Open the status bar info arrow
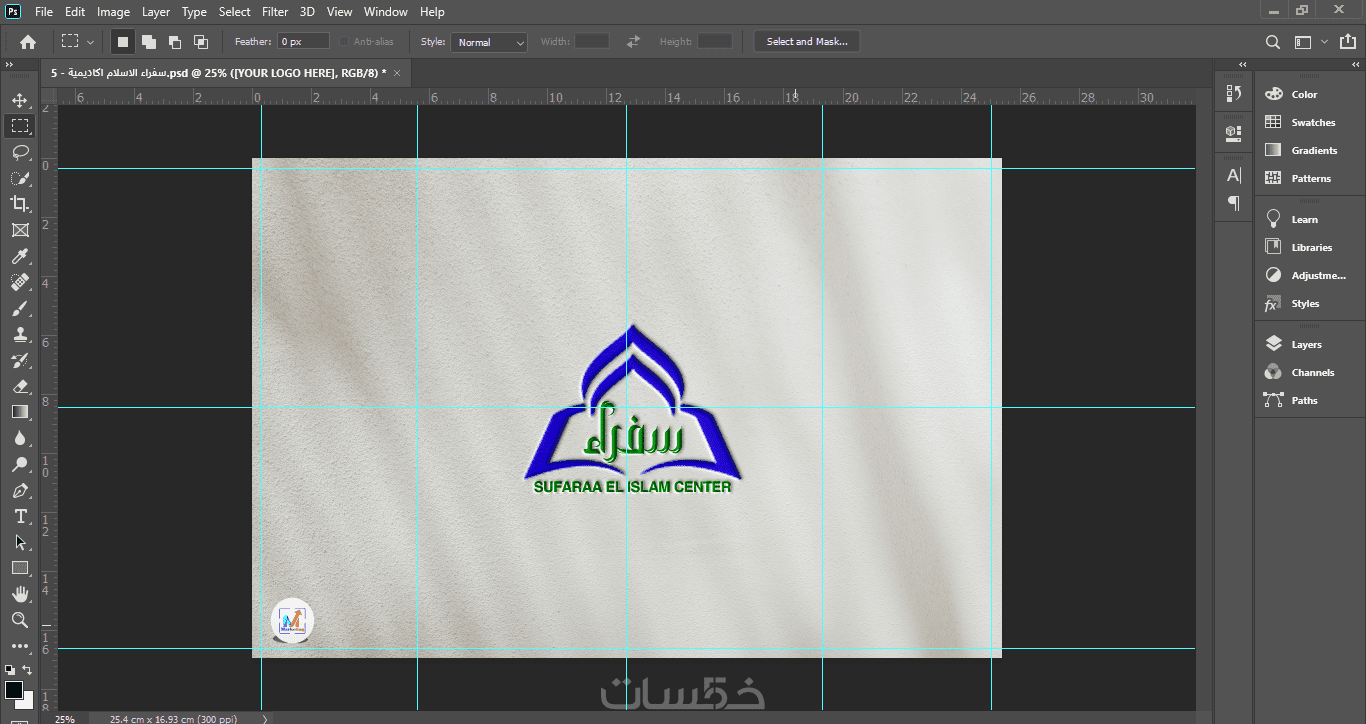The width and height of the screenshot is (1366, 724). click(x=264, y=718)
